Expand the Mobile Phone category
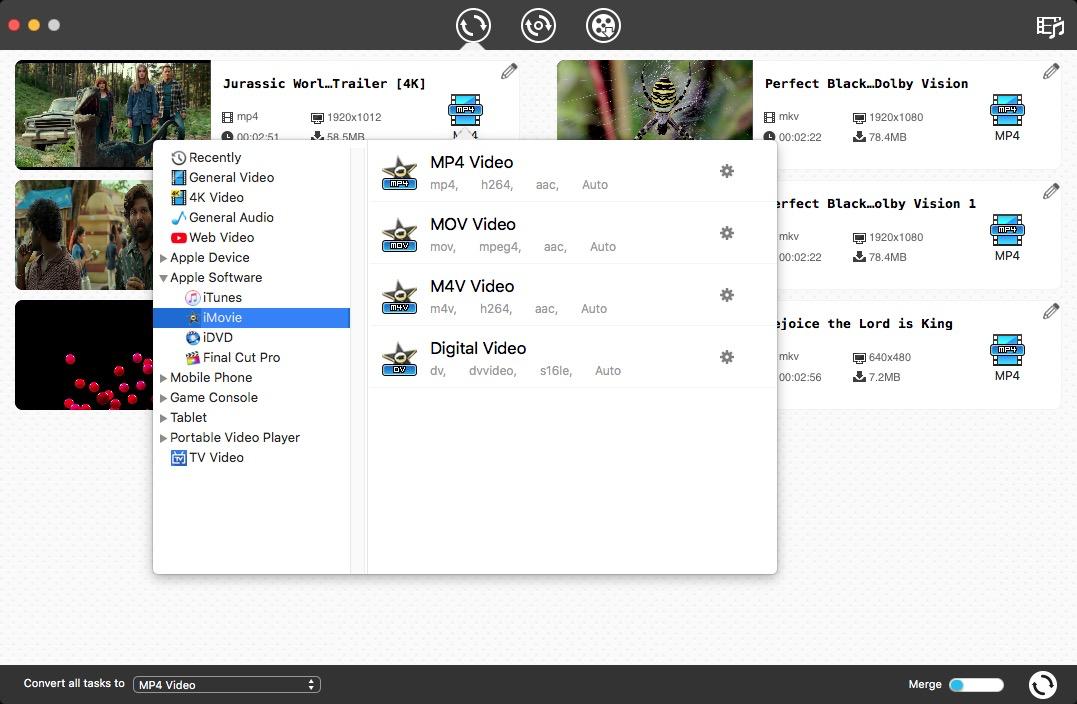1077x704 pixels. pyautogui.click(x=163, y=378)
